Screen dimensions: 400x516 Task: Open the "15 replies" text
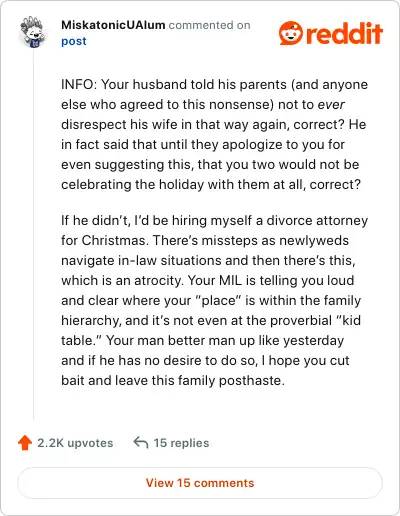tap(181, 443)
